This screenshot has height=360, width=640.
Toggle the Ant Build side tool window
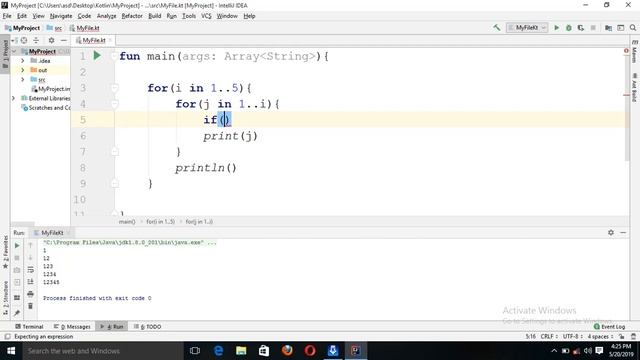(635, 87)
